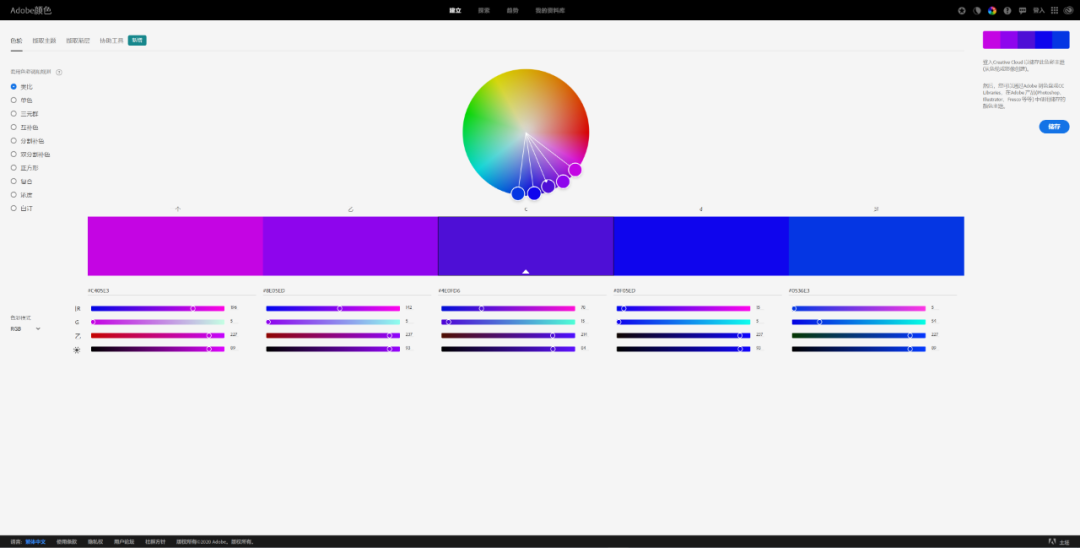The image size is (1080, 548).
Task: Select the 单色 monochromatic harmony rule
Action: 21,100
